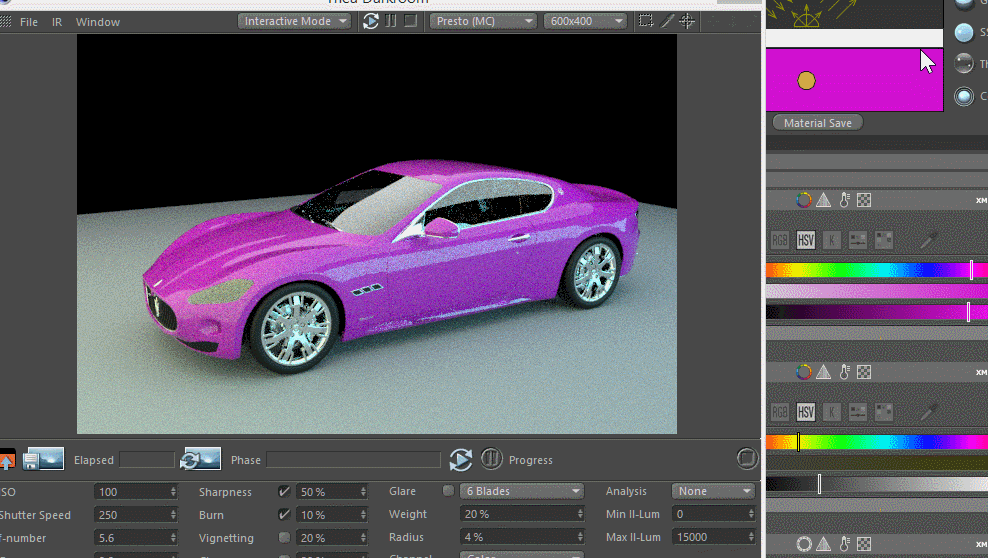Image resolution: width=988 pixels, height=558 pixels.
Task: Open the IR menu
Action: point(57,22)
